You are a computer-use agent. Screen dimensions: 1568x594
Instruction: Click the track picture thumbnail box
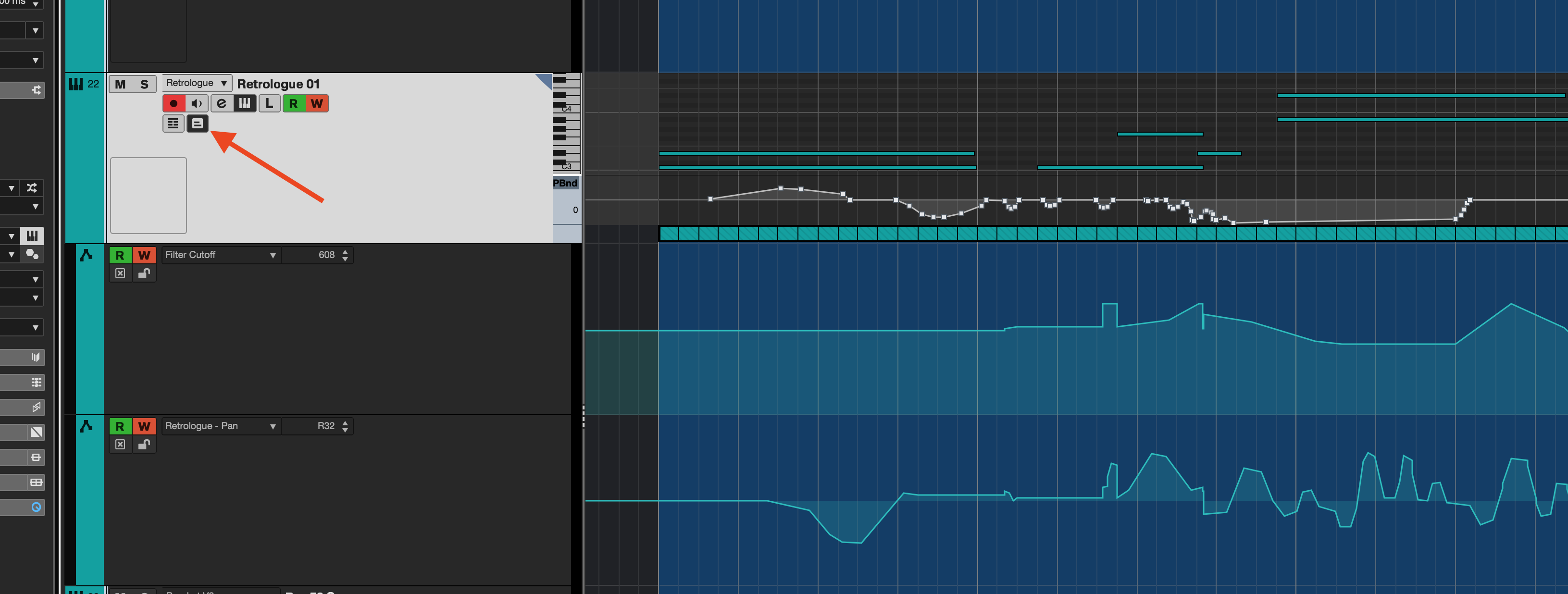[148, 196]
